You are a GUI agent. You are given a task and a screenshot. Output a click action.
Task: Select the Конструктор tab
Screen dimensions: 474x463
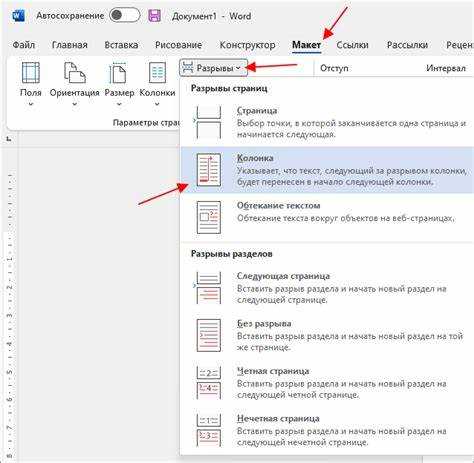247,45
